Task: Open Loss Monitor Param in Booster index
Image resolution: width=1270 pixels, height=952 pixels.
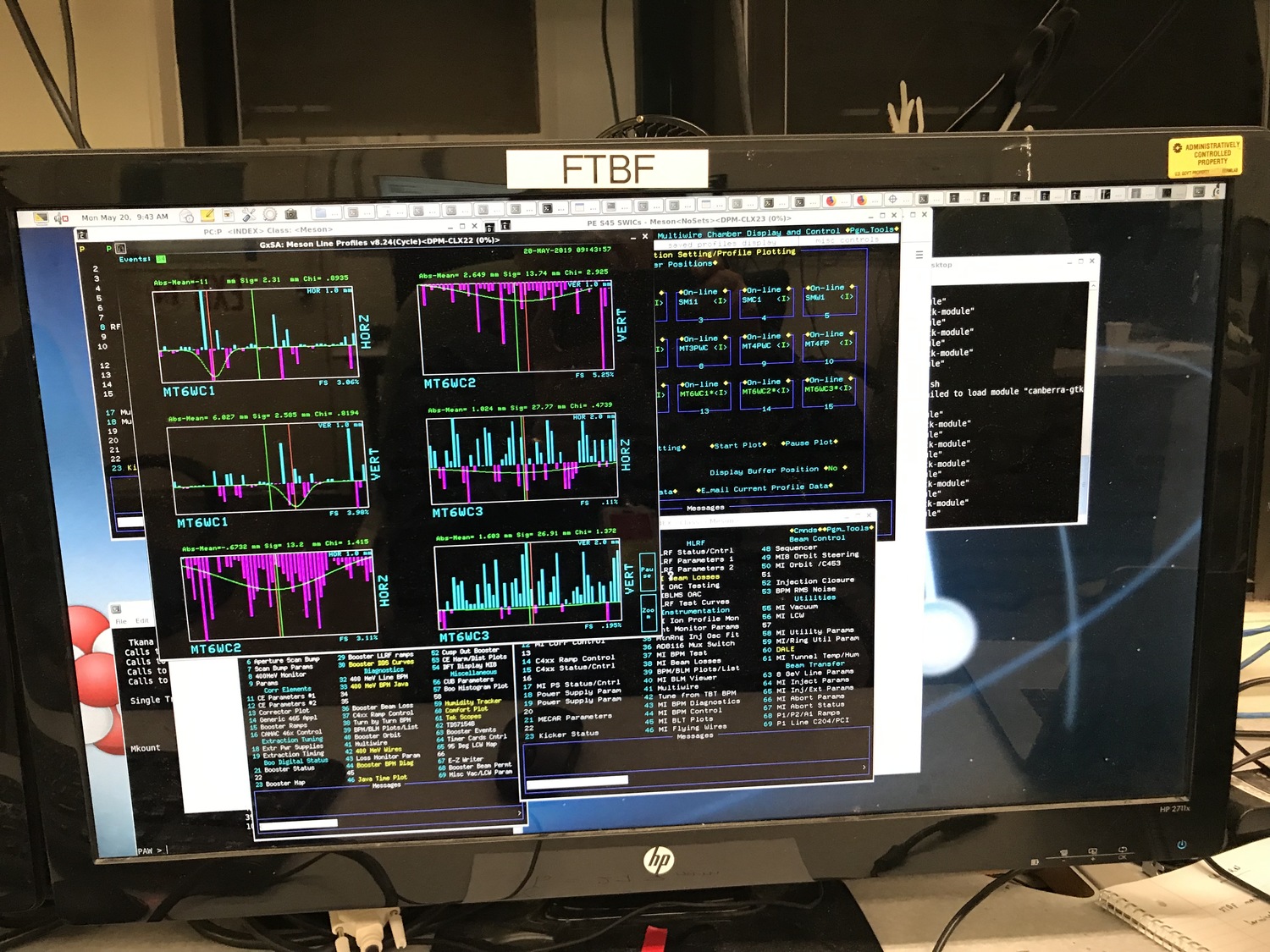Action: click(x=388, y=757)
